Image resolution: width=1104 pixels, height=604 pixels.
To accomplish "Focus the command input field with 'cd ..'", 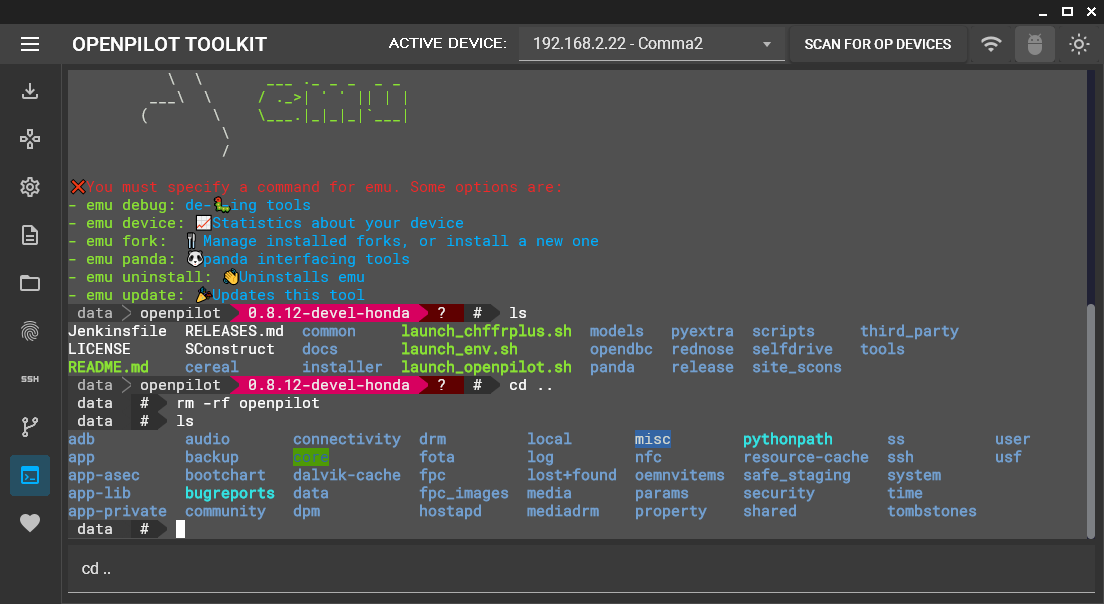I will (x=581, y=569).
